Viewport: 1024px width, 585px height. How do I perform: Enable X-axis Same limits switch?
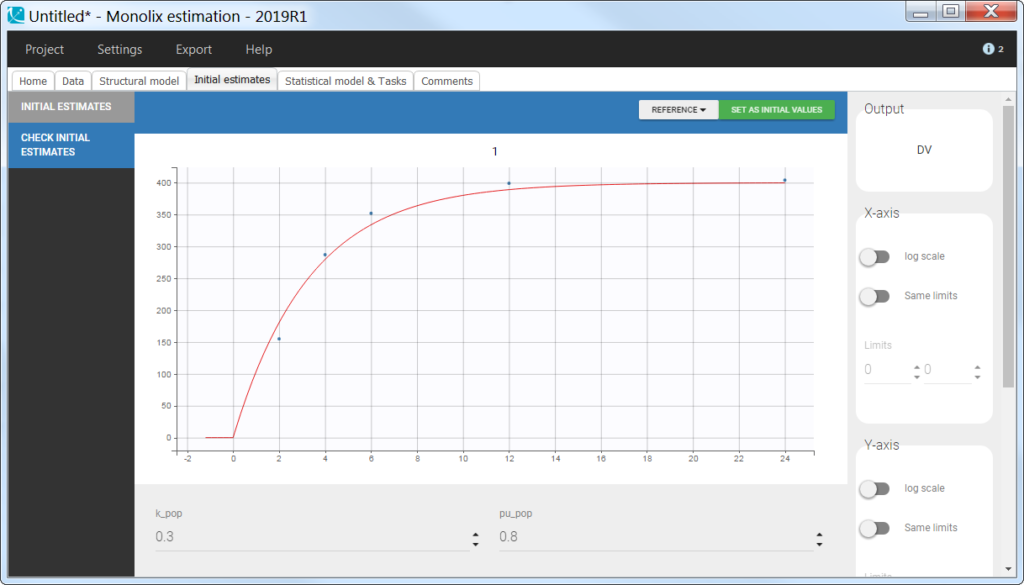point(874,296)
